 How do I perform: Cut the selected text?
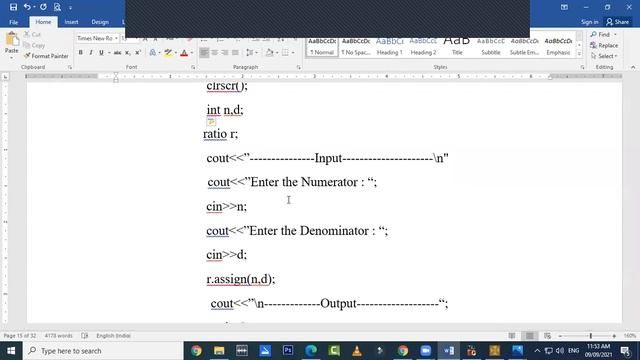(x=33, y=35)
